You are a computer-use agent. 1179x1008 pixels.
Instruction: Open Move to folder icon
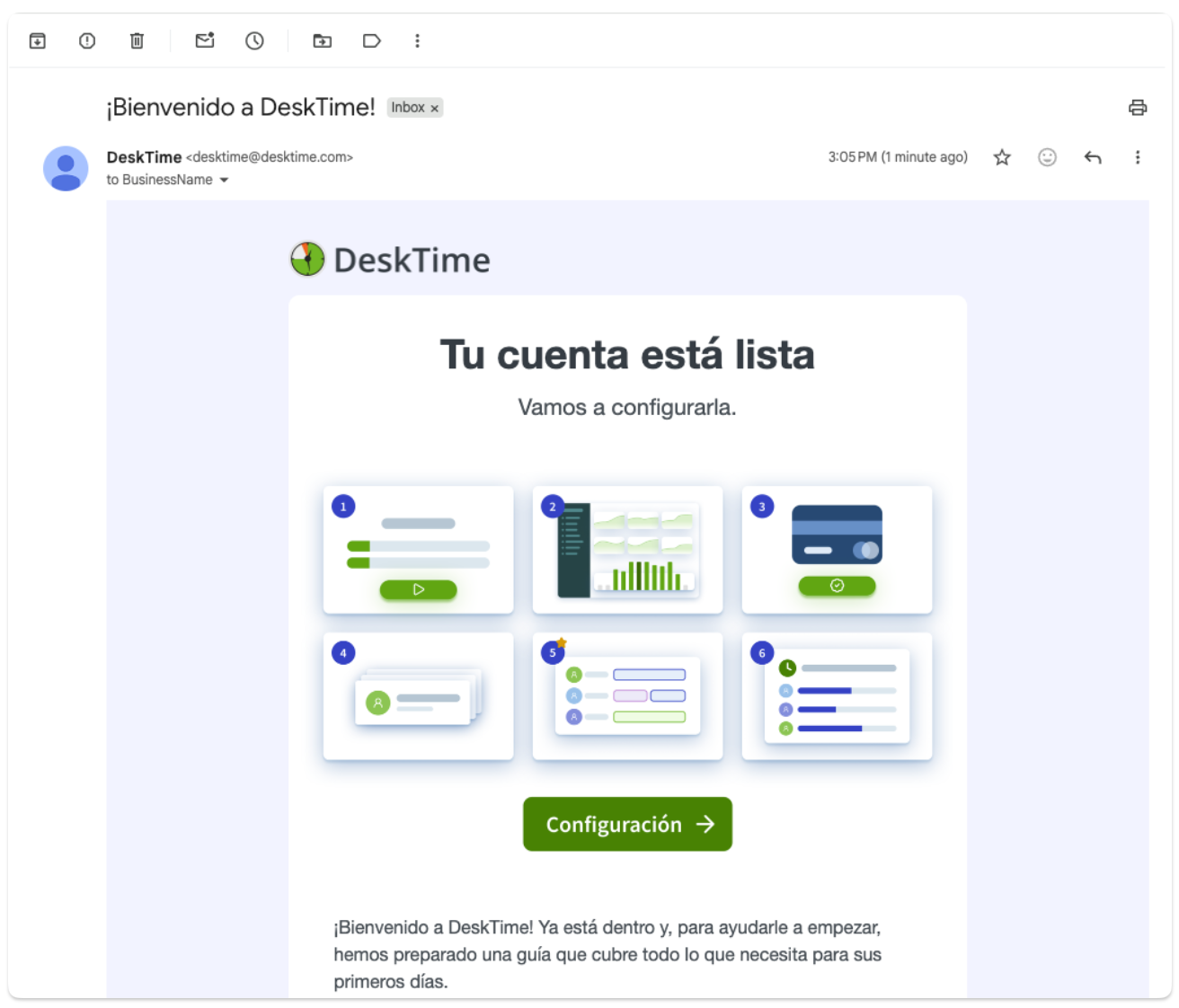point(322,40)
